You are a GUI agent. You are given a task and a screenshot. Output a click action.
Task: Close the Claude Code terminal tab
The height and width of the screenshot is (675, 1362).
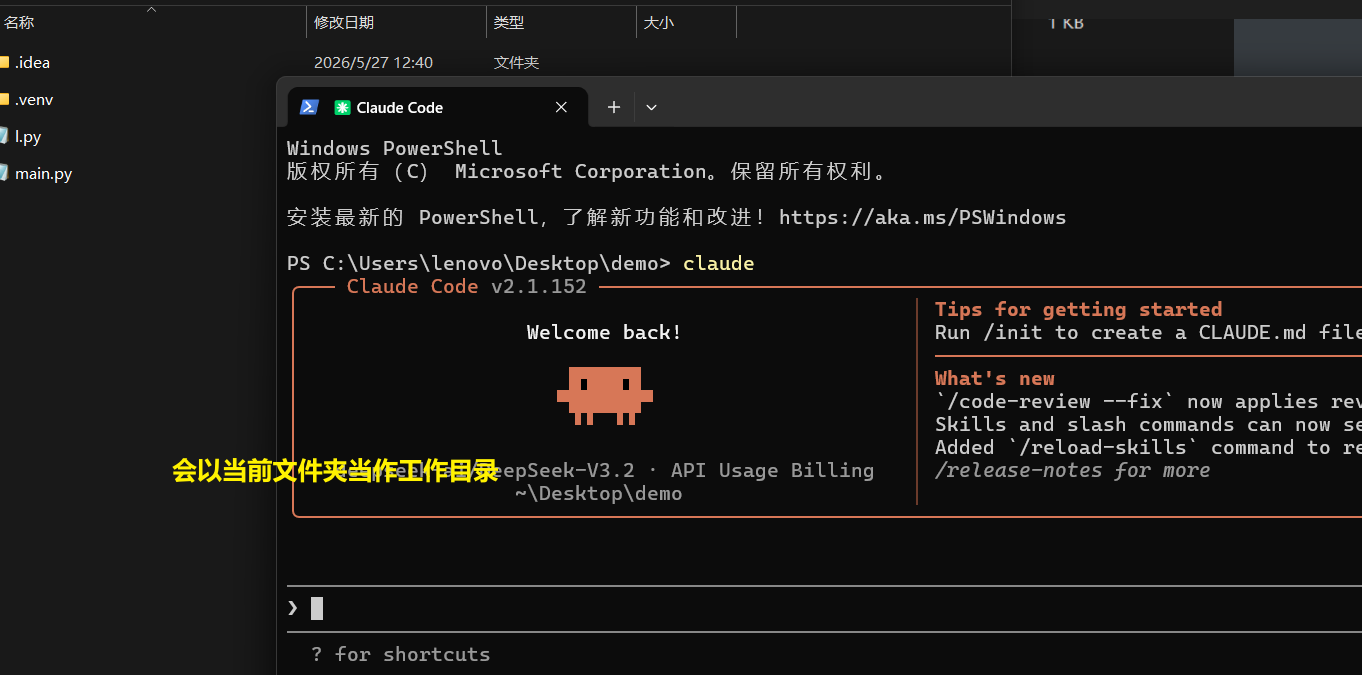point(561,107)
